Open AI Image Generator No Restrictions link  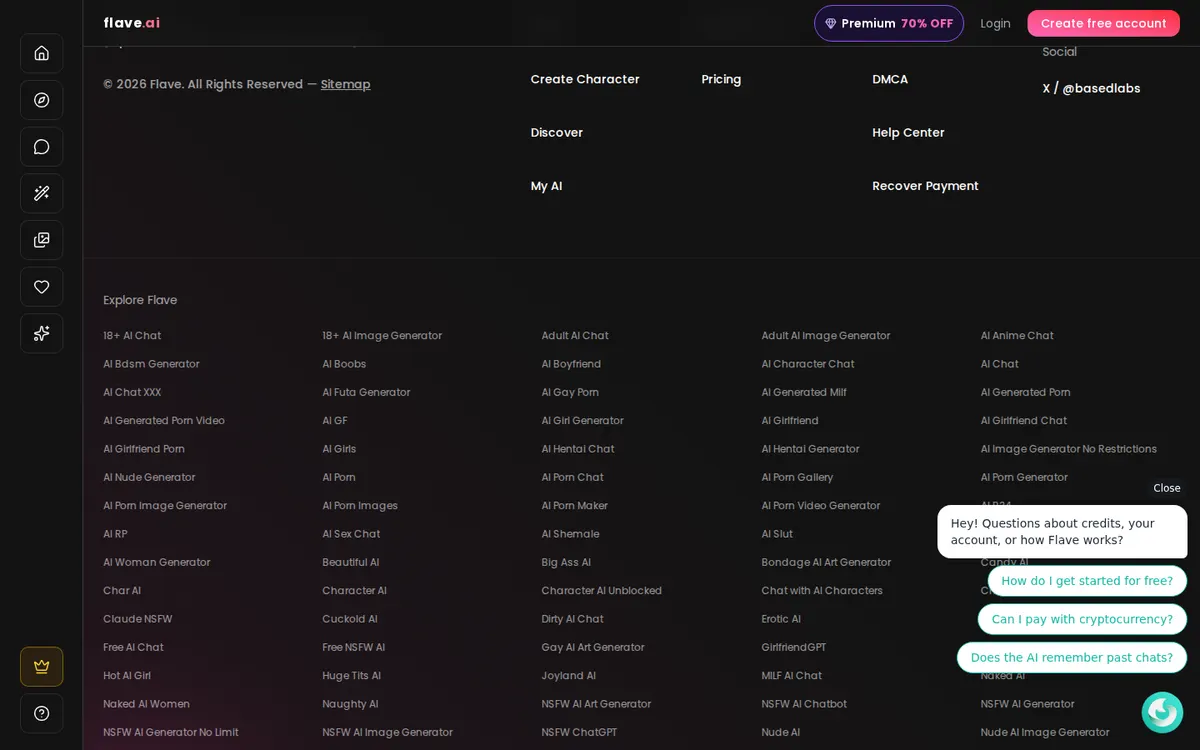coord(1069,449)
